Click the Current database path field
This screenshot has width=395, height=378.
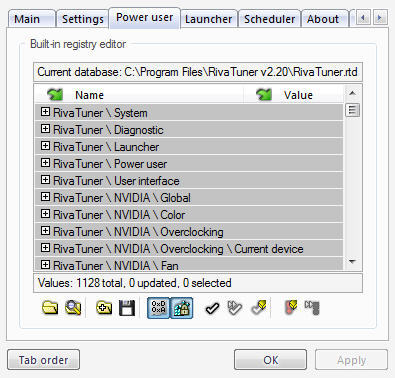coord(198,72)
